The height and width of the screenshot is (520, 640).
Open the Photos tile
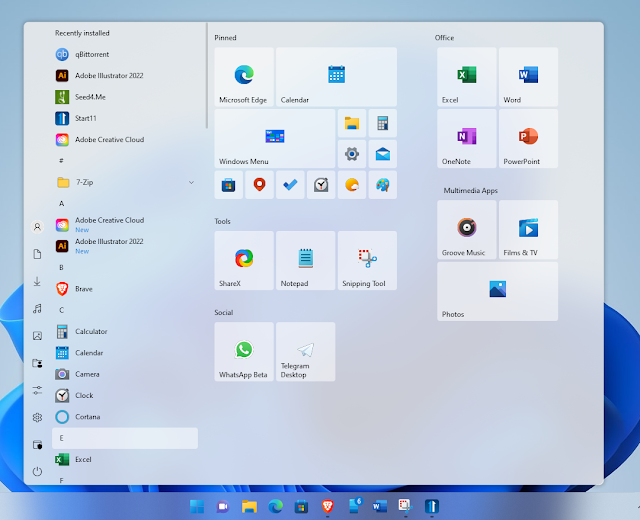pyautogui.click(x=498, y=291)
